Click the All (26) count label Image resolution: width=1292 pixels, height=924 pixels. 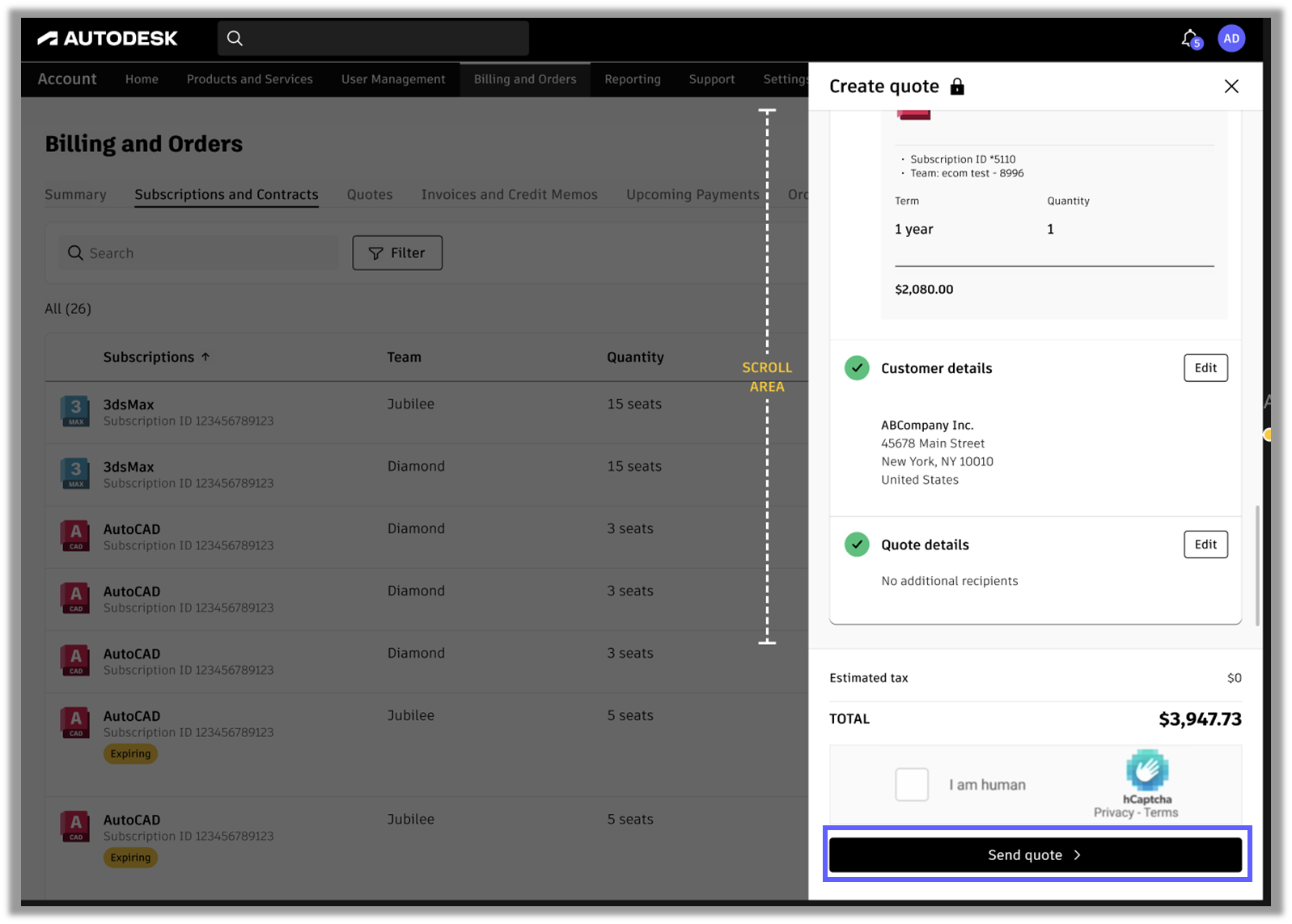coord(68,308)
